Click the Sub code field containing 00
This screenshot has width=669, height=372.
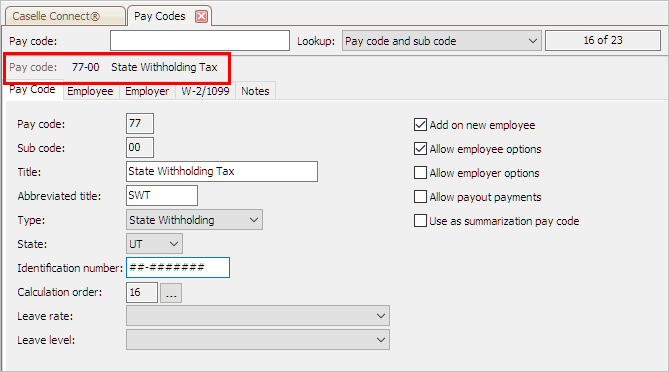pyautogui.click(x=140, y=148)
